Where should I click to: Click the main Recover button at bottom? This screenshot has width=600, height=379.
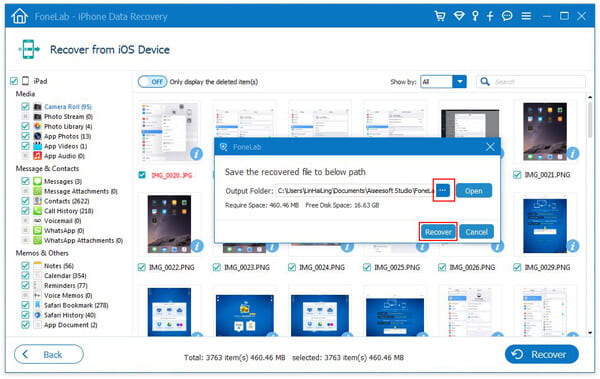coord(541,354)
